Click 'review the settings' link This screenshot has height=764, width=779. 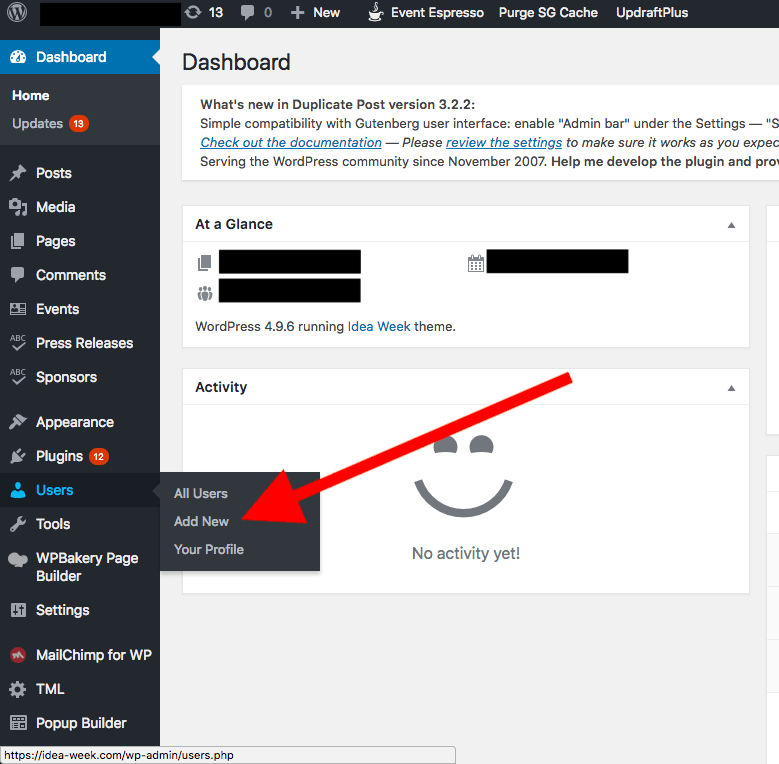(504, 143)
